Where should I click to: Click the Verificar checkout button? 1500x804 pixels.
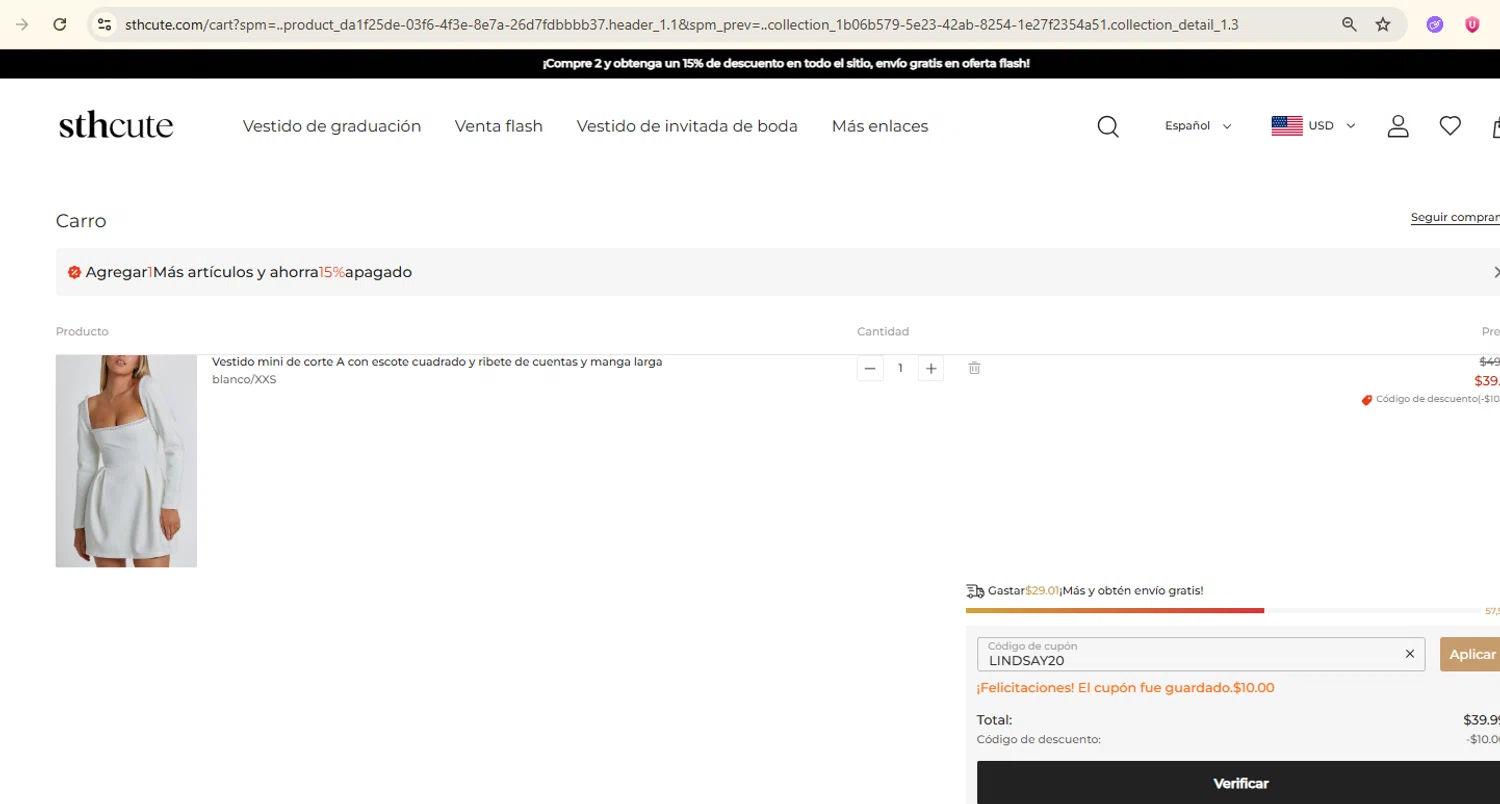[1239, 783]
